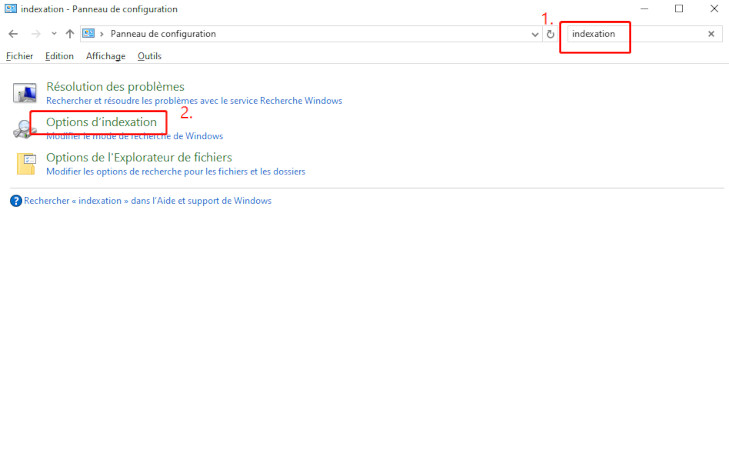
Task: Open the Affichage menu
Action: coord(106,56)
